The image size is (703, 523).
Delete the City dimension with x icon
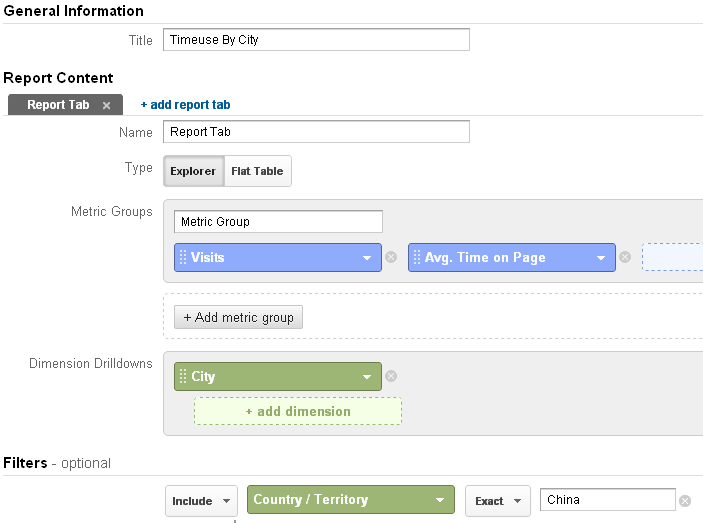[x=391, y=377]
